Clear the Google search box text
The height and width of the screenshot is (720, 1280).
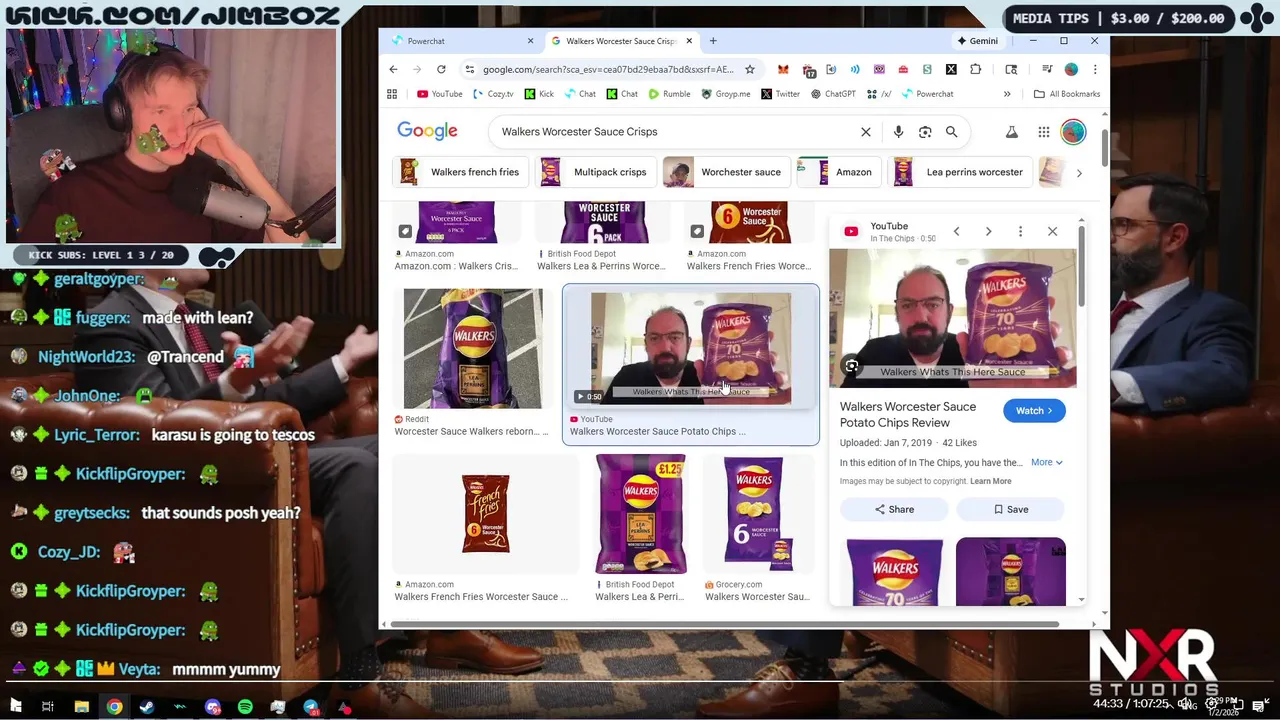pos(866,132)
